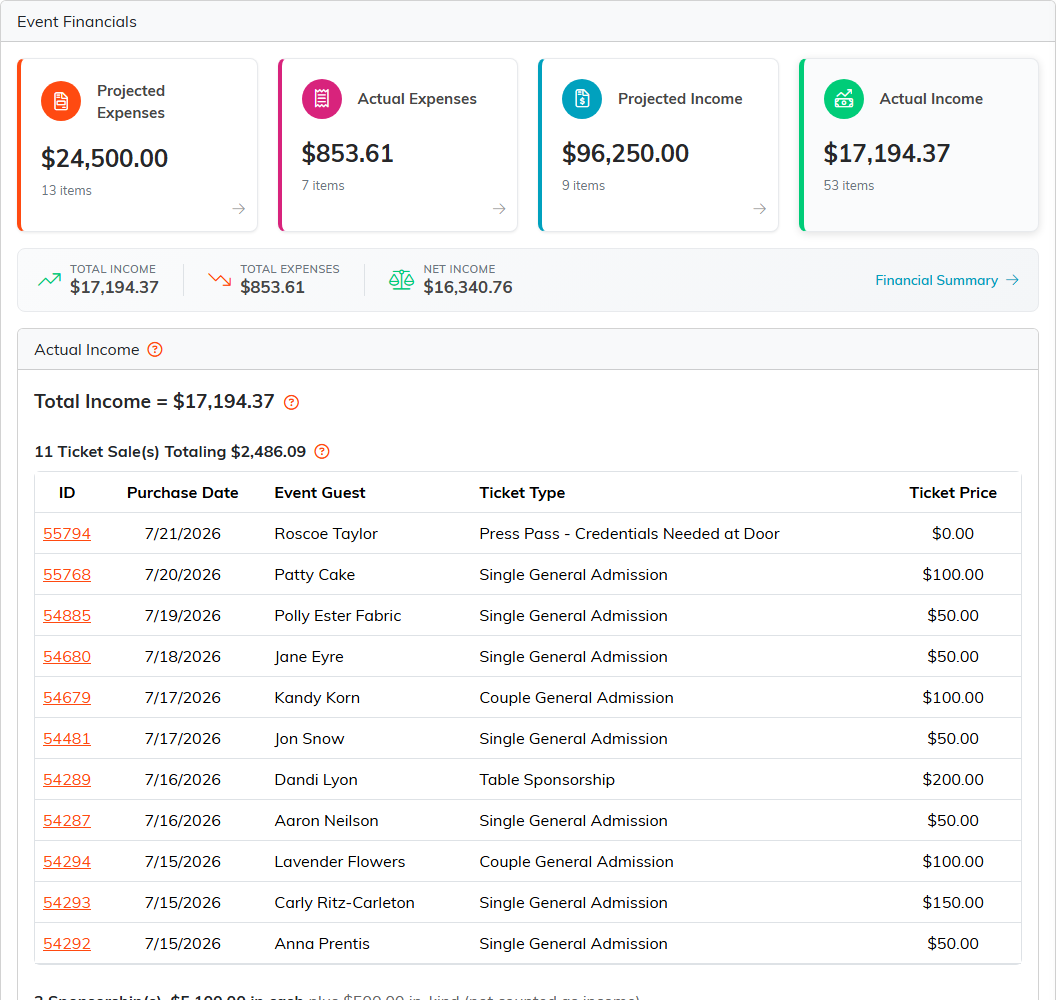1056x1000 pixels.
Task: Open ticket ID 54289
Action: (x=67, y=780)
